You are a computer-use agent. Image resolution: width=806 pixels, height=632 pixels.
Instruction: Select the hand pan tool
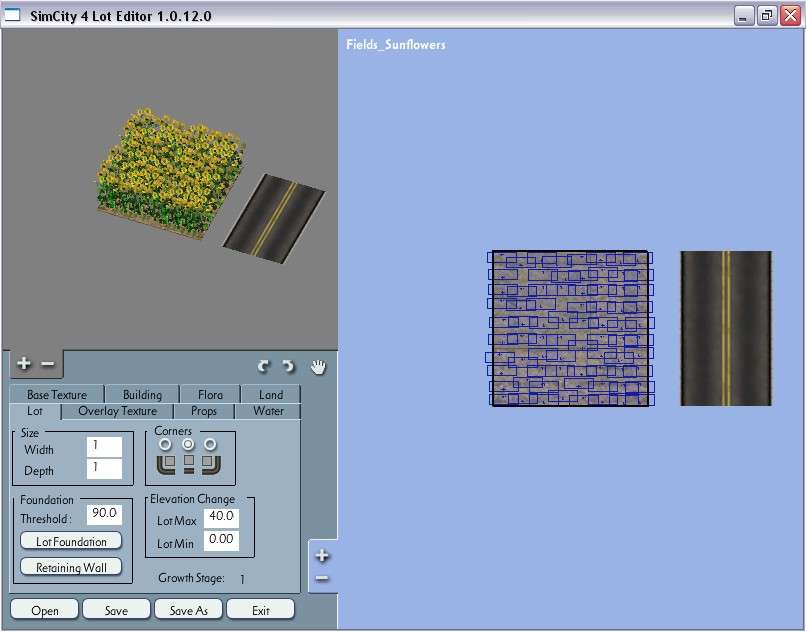(x=318, y=367)
